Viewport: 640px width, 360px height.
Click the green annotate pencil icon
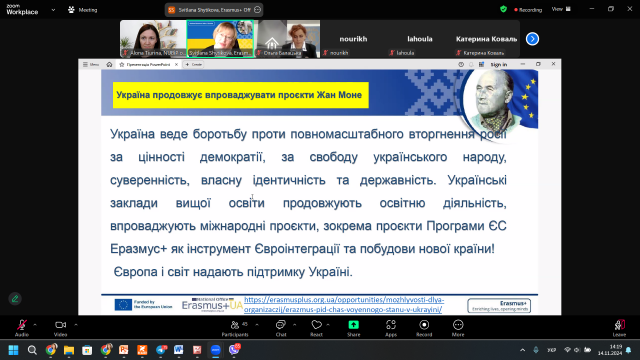tap(15, 299)
